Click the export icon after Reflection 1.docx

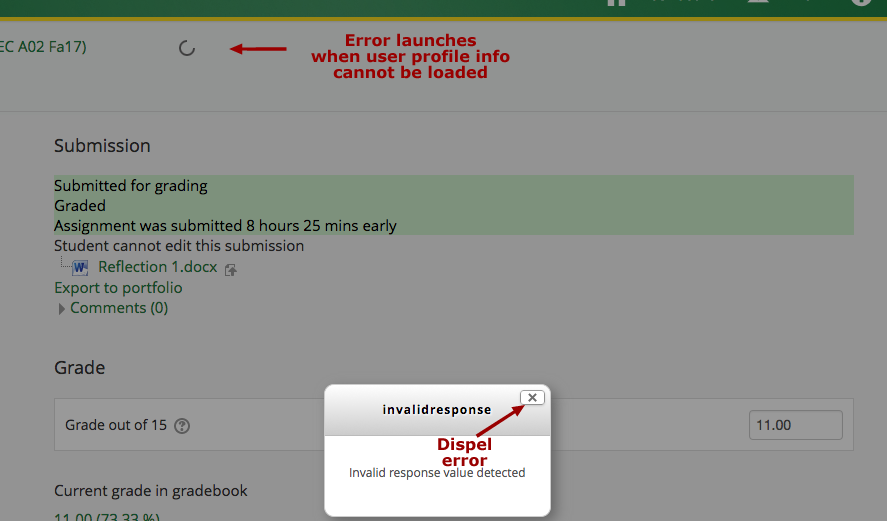231,269
